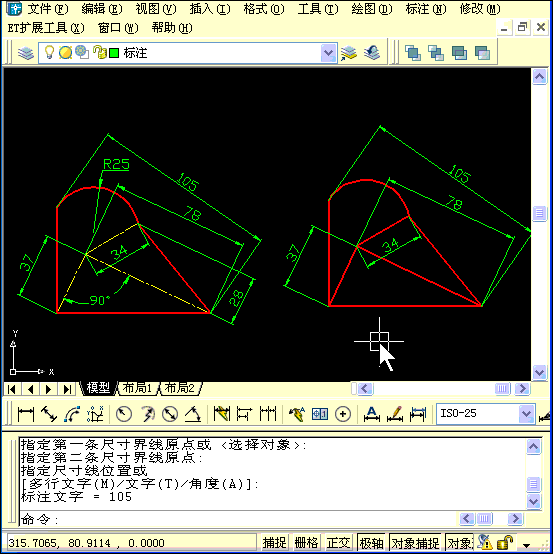Toggle the layer lock padlock icon
The height and width of the screenshot is (554, 553).
[x=99, y=52]
